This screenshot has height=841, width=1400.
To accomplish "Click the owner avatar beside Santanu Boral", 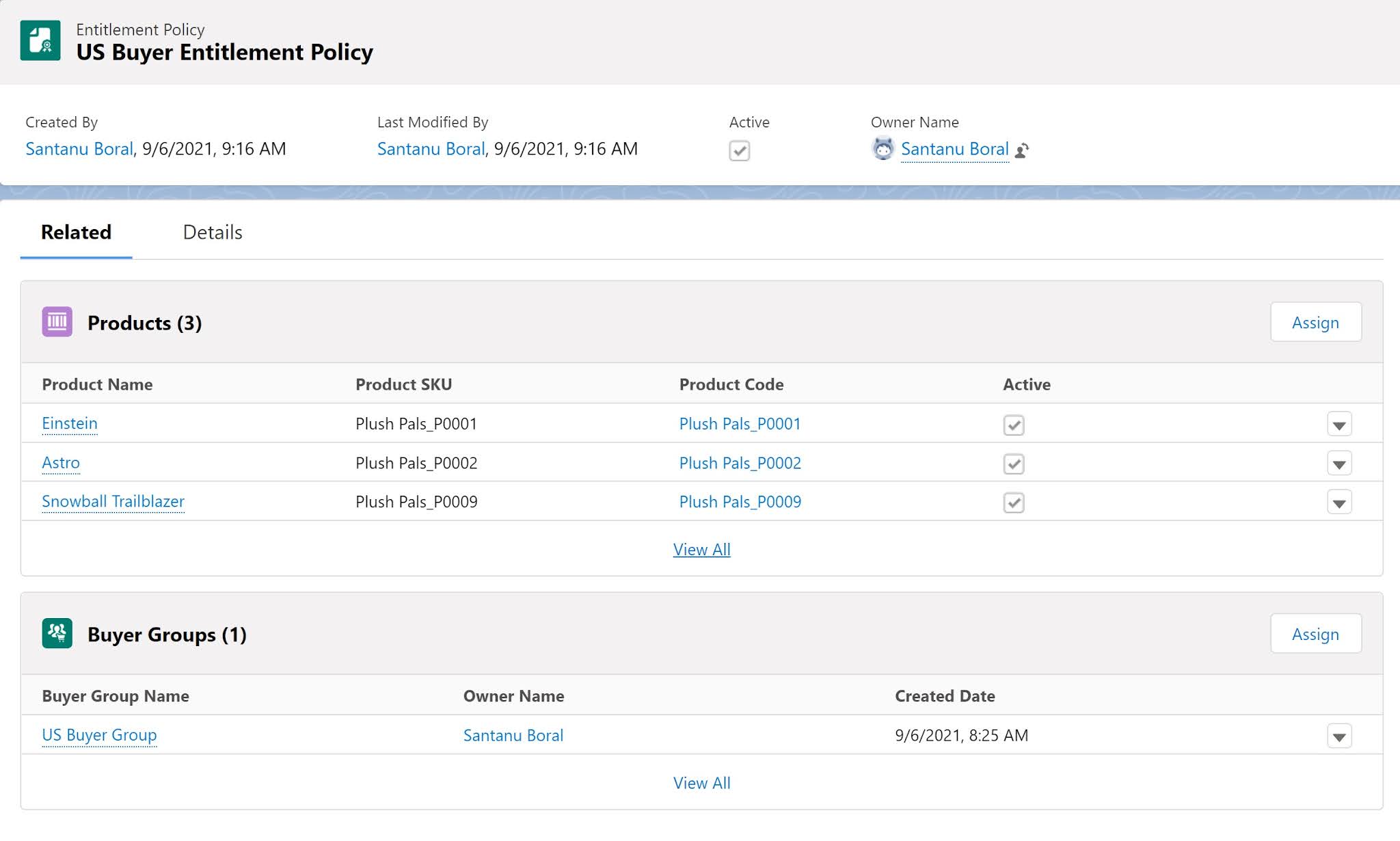I will pos(883,148).
